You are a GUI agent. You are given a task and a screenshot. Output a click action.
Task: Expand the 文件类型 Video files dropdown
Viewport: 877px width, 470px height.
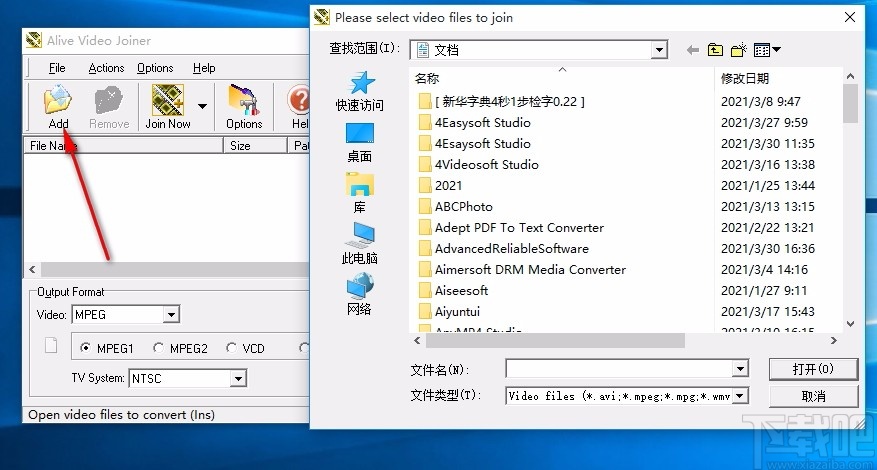pos(741,396)
